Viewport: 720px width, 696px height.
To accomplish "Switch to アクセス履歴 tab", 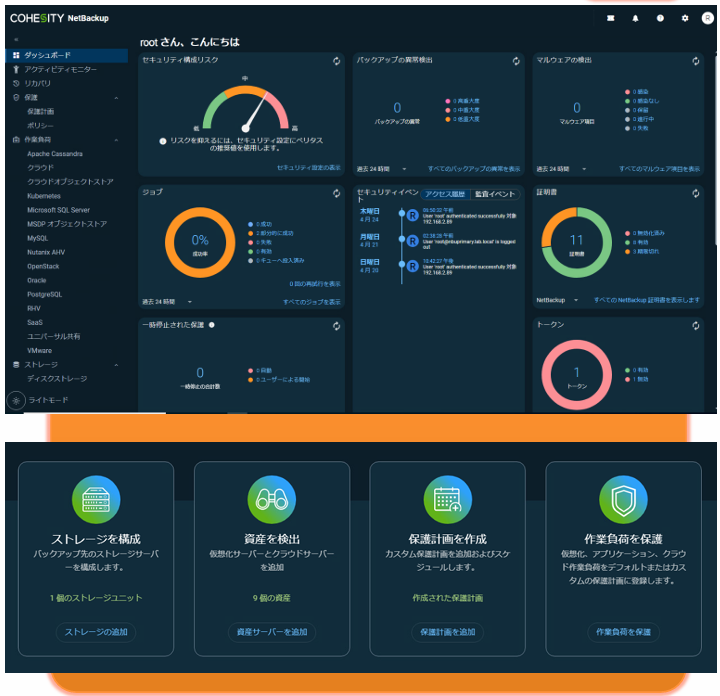I will (445, 194).
